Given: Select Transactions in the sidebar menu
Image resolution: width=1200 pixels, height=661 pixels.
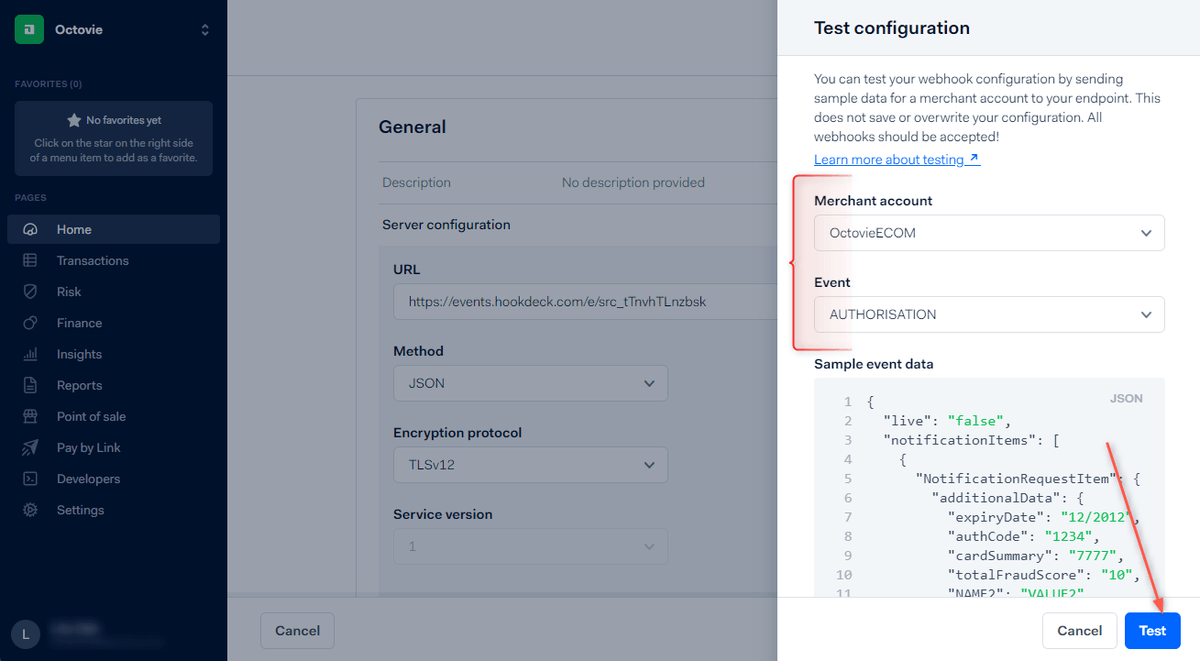Looking at the screenshot, I should point(93,261).
